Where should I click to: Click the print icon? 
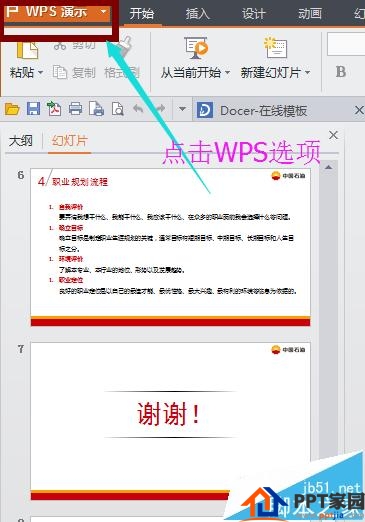click(75, 109)
